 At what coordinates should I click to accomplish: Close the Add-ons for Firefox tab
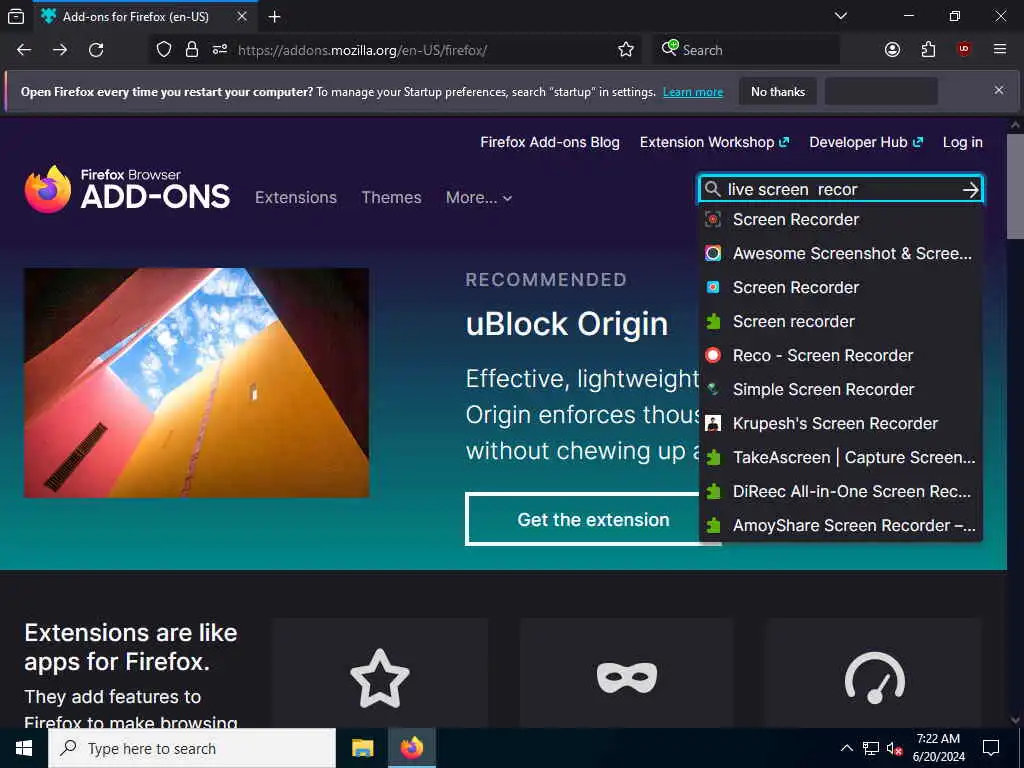click(242, 16)
